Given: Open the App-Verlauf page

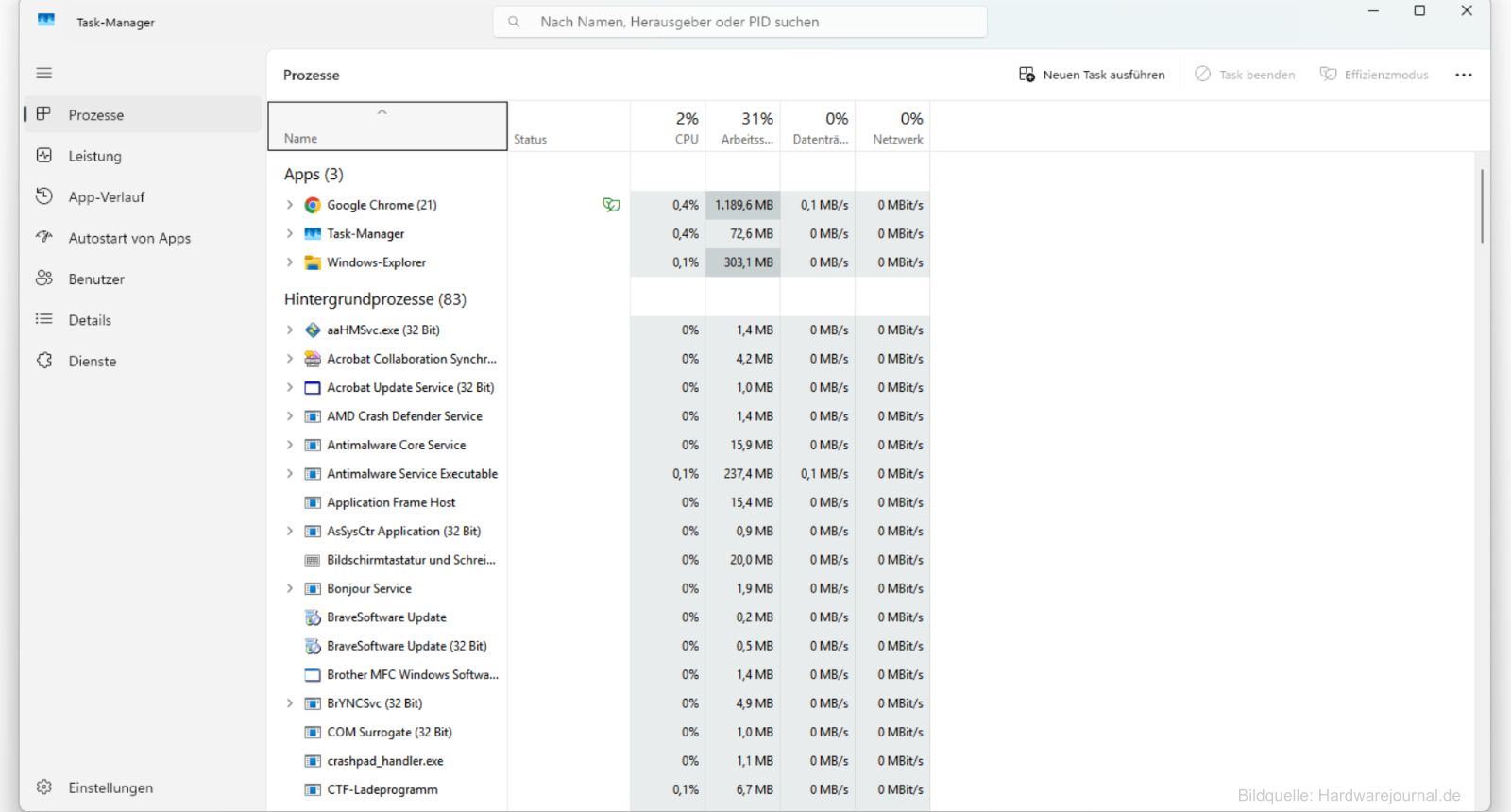Looking at the screenshot, I should (142, 196).
